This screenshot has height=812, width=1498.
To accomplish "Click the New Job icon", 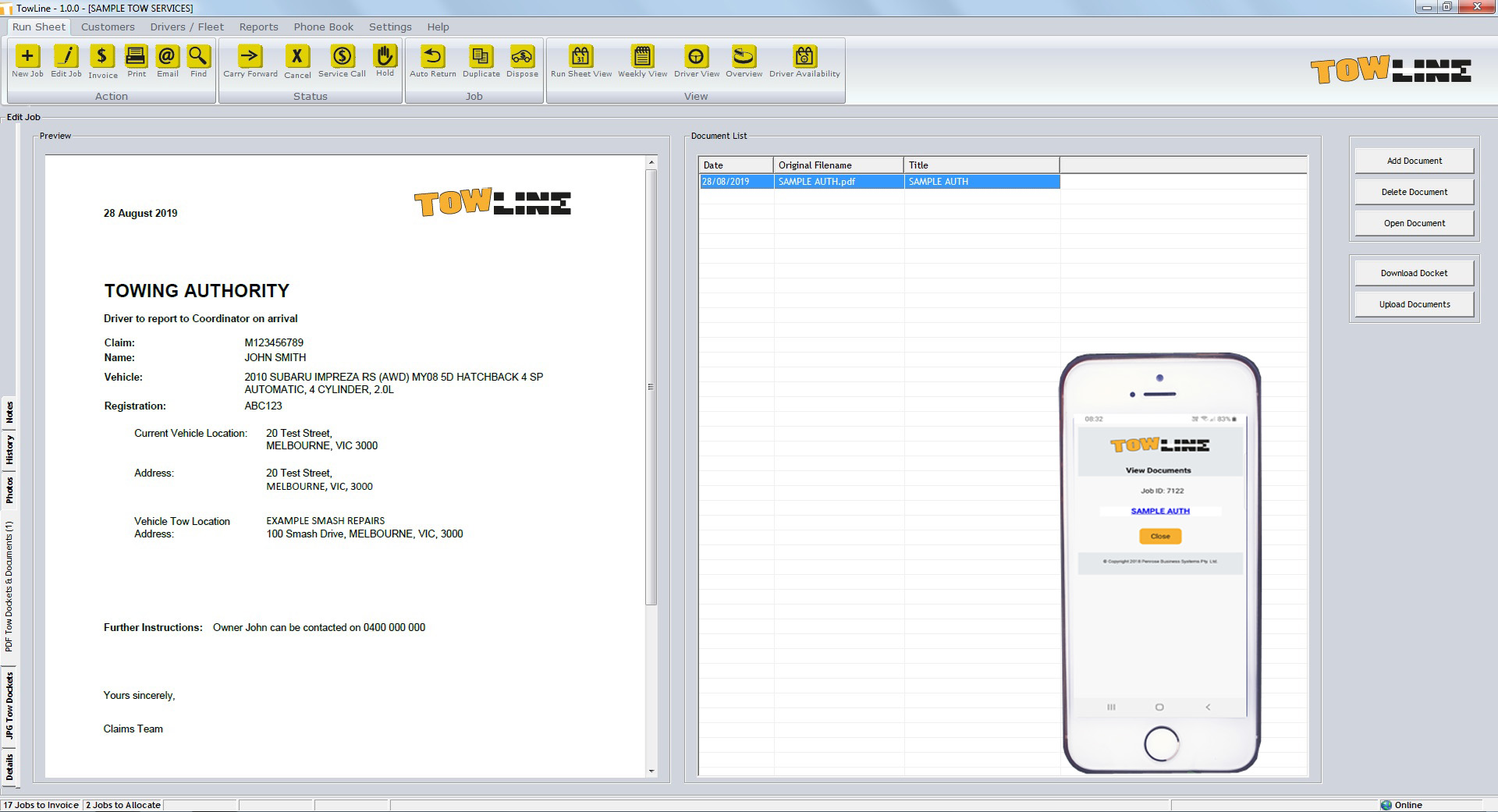I will tap(27, 56).
